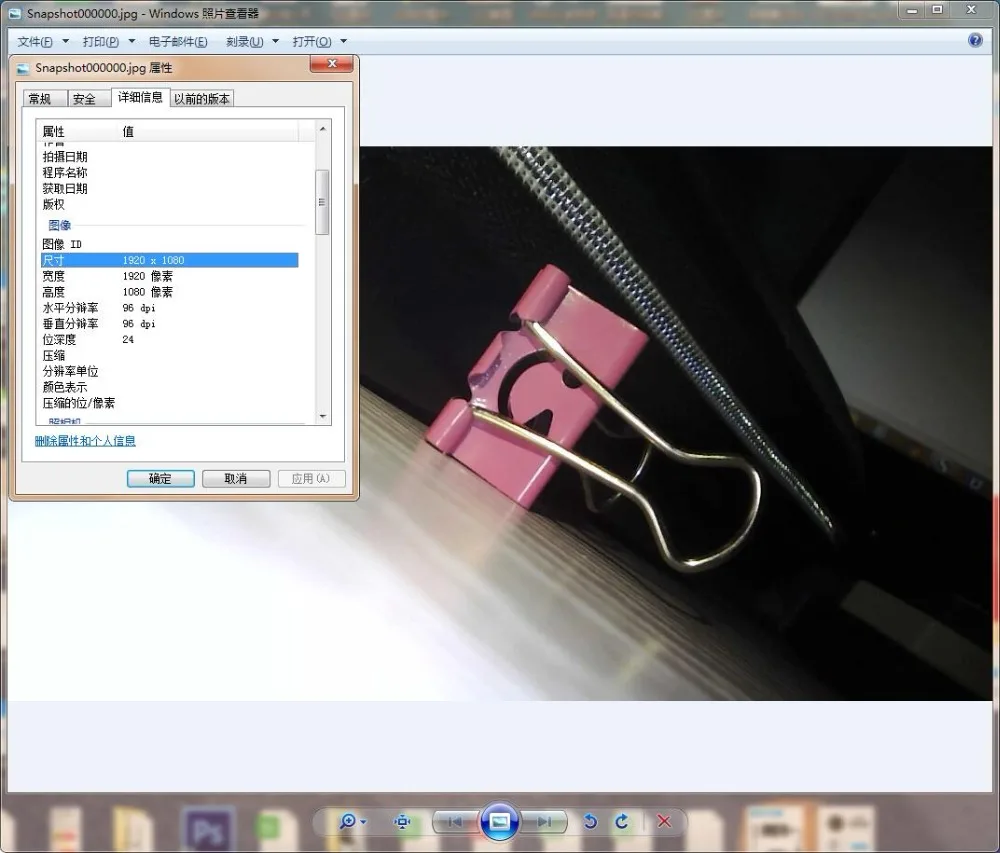The image size is (1000, 853).
Task: Open the 刻录(U) menu
Action: click(x=244, y=41)
